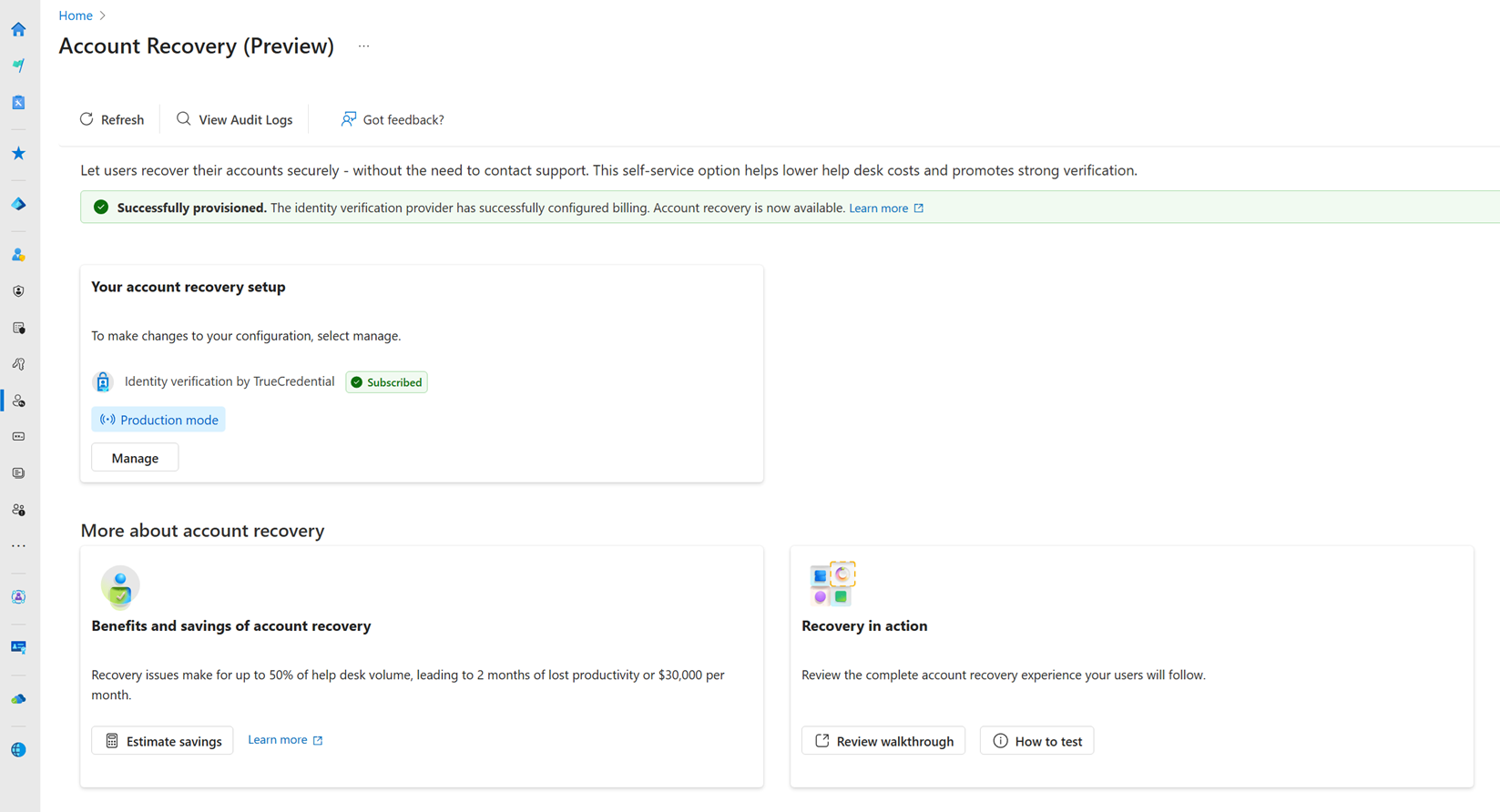This screenshot has width=1500, height=812.
Task: Refresh the Account Recovery page
Action: pyautogui.click(x=112, y=119)
